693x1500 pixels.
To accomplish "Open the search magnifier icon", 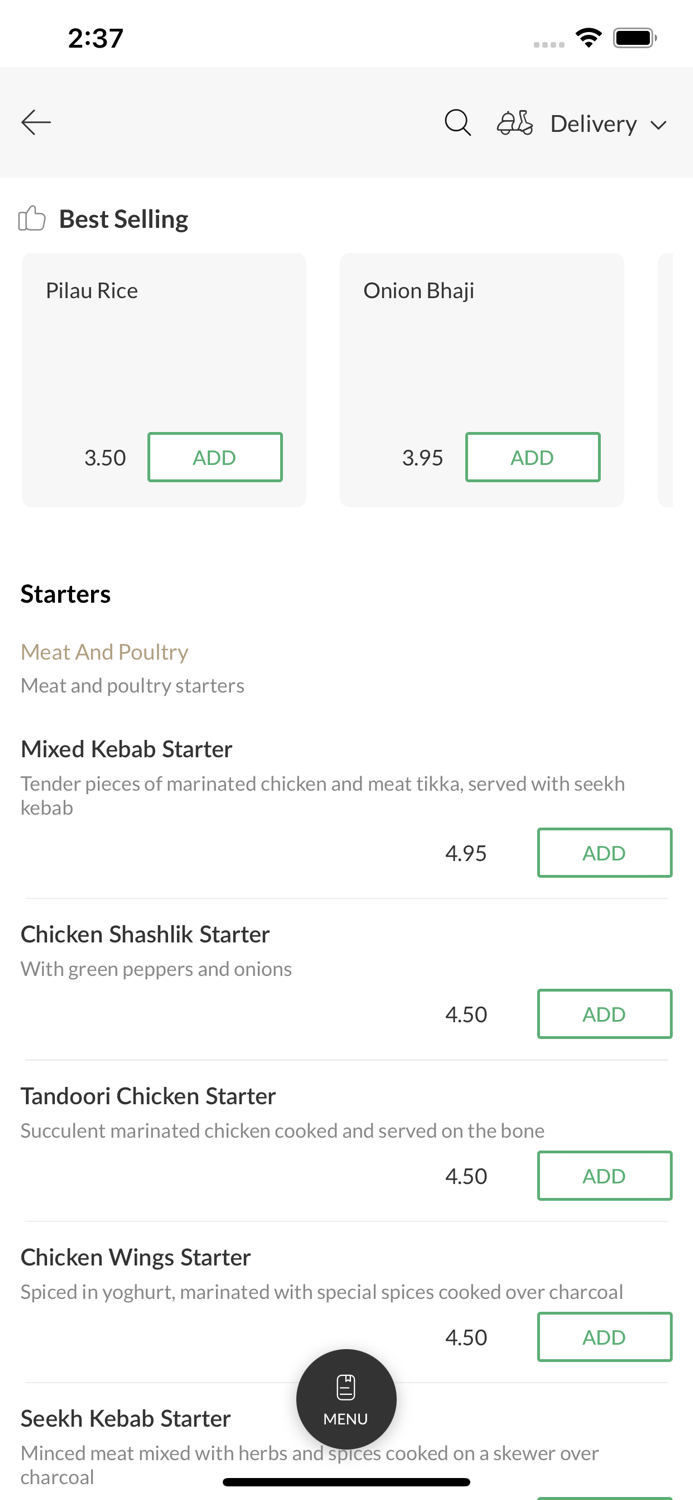I will (458, 123).
